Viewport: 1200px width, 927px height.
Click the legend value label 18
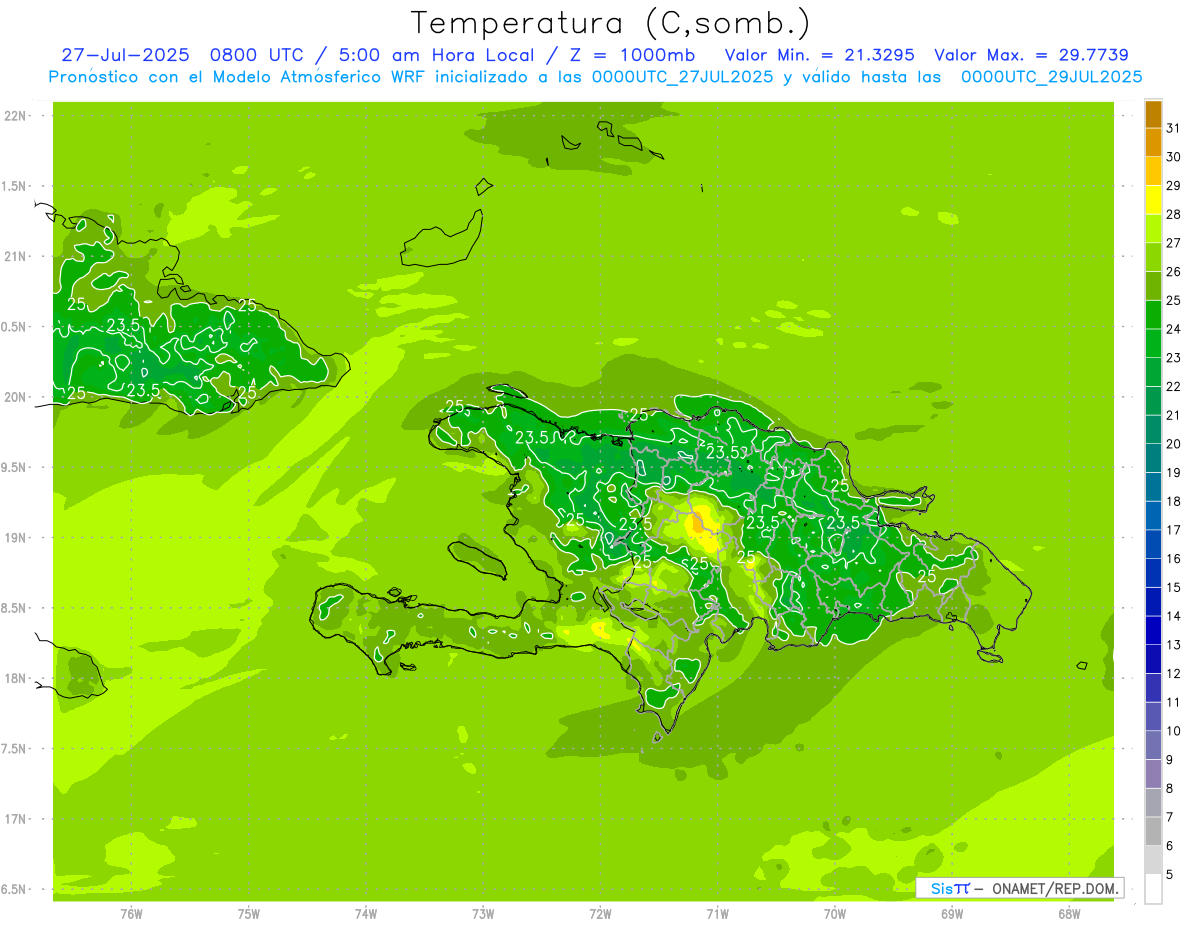(x=1173, y=501)
